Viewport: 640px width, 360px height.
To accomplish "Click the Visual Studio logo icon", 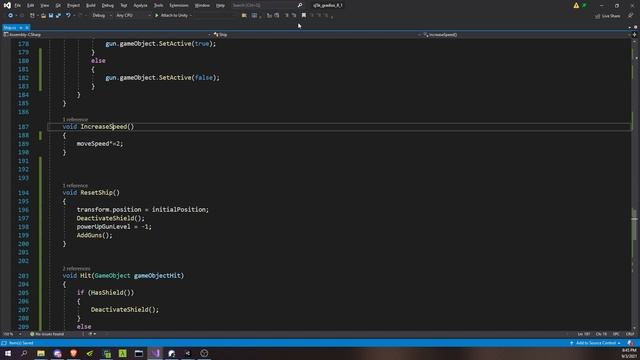I will [7, 5].
